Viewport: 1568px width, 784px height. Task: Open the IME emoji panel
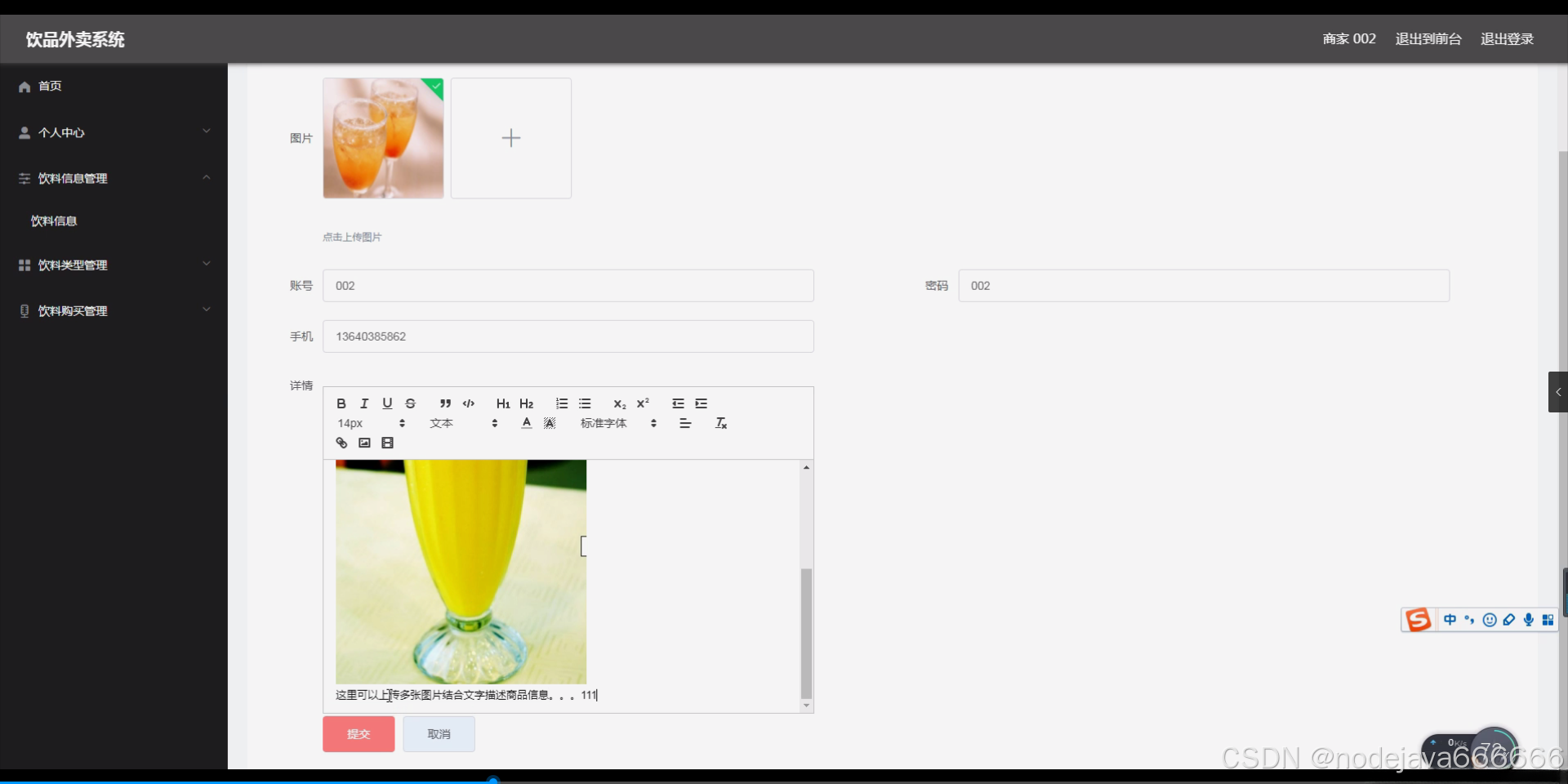pos(1490,620)
